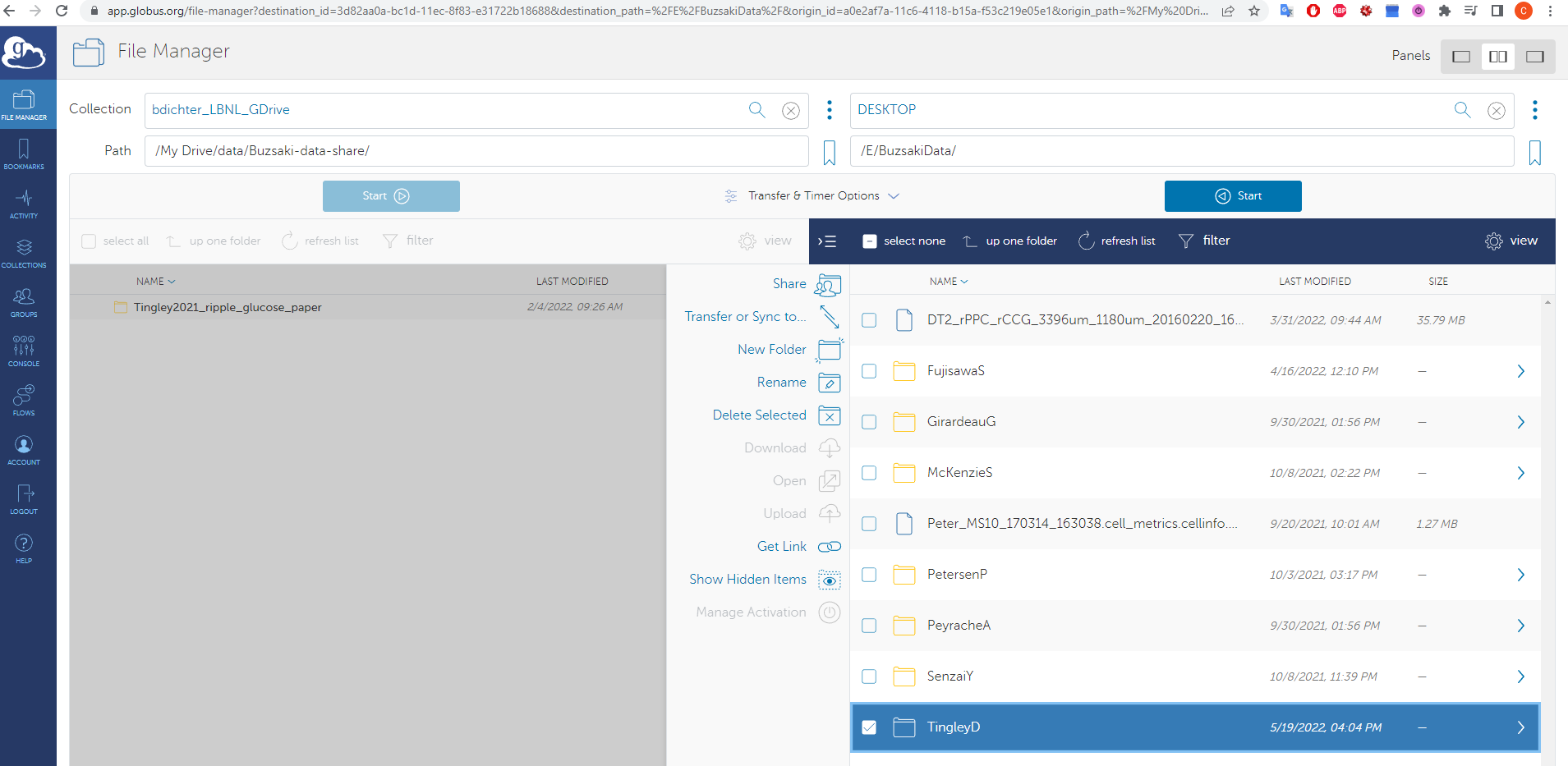Edit the /E/BuzsakiData/ path field

click(1182, 151)
